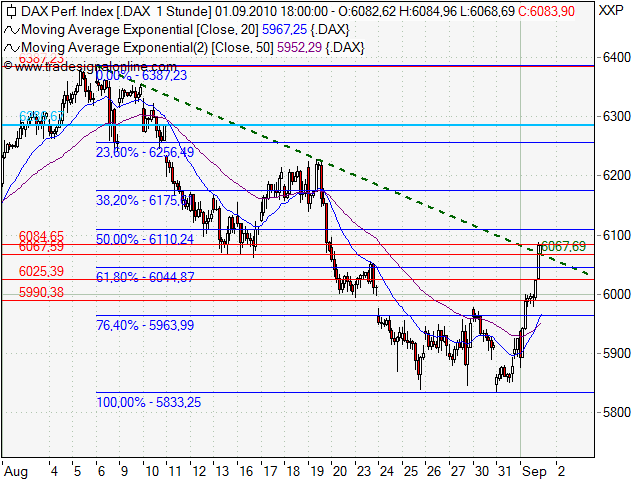Viewport: 640px width, 480px height.
Task: Select the purple EMA value 5952,29
Action: (299, 48)
